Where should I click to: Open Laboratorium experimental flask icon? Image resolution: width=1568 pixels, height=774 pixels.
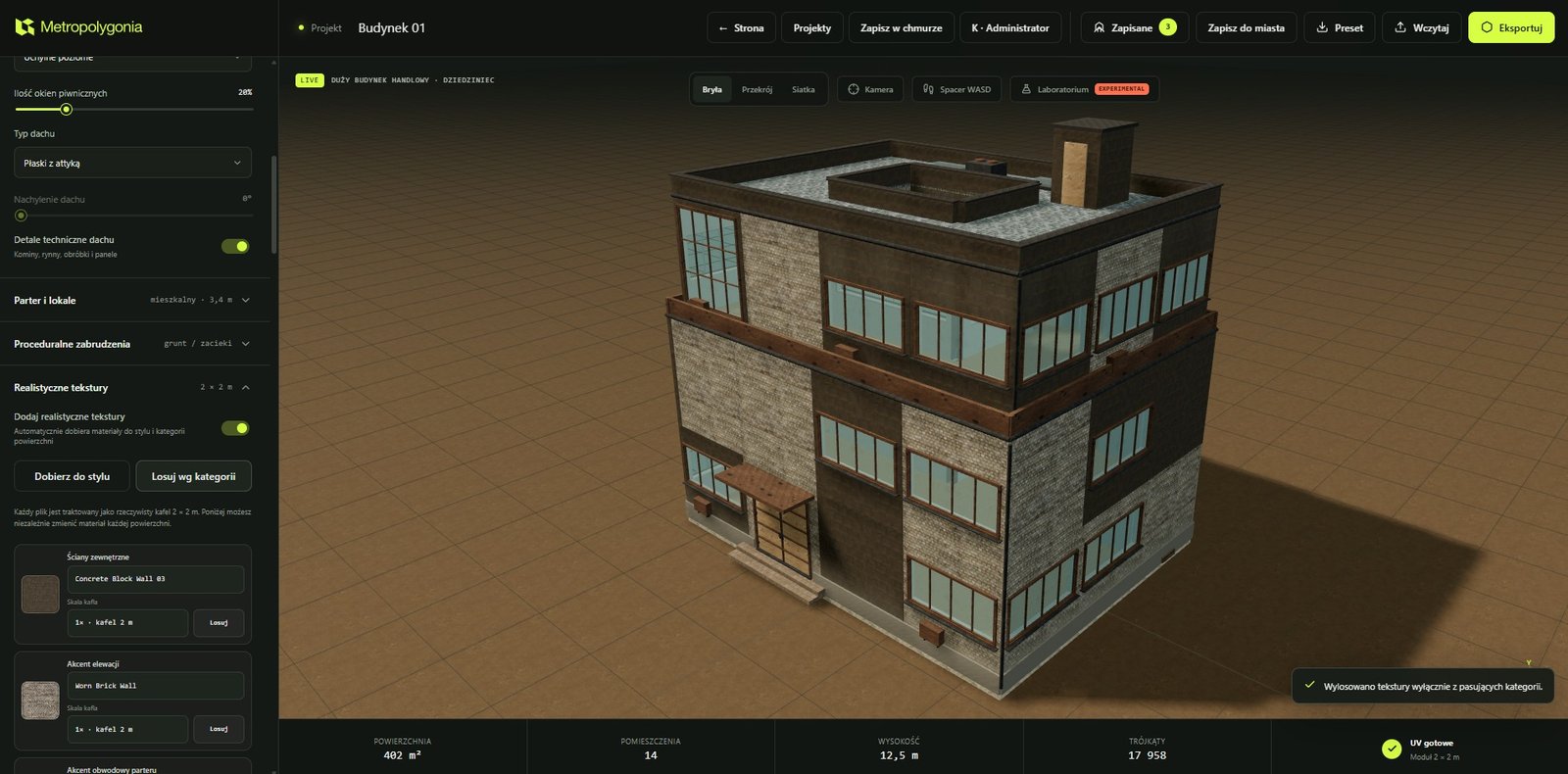[x=1026, y=89]
